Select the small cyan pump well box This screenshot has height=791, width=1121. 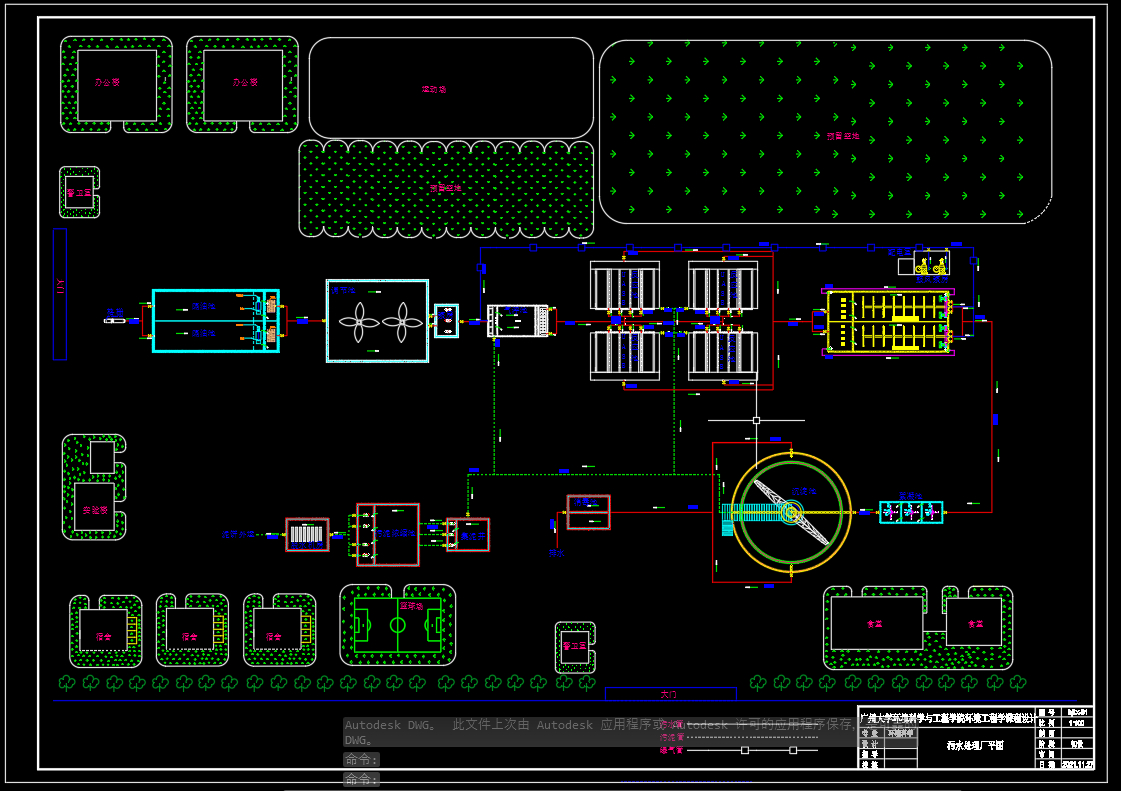tap(447, 321)
